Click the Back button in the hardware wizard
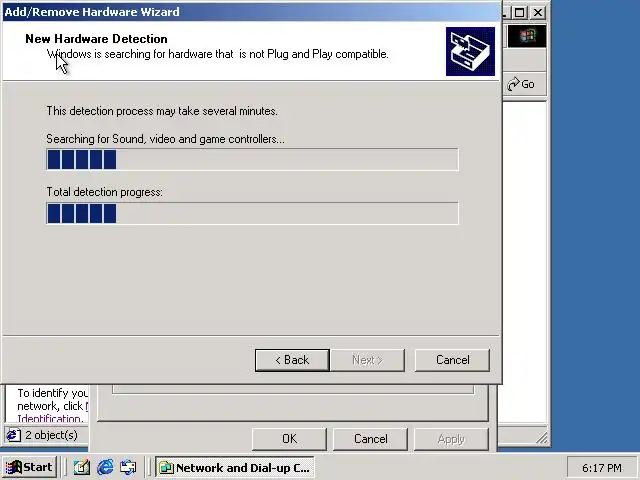Viewport: 640px width, 480px height. 292,360
